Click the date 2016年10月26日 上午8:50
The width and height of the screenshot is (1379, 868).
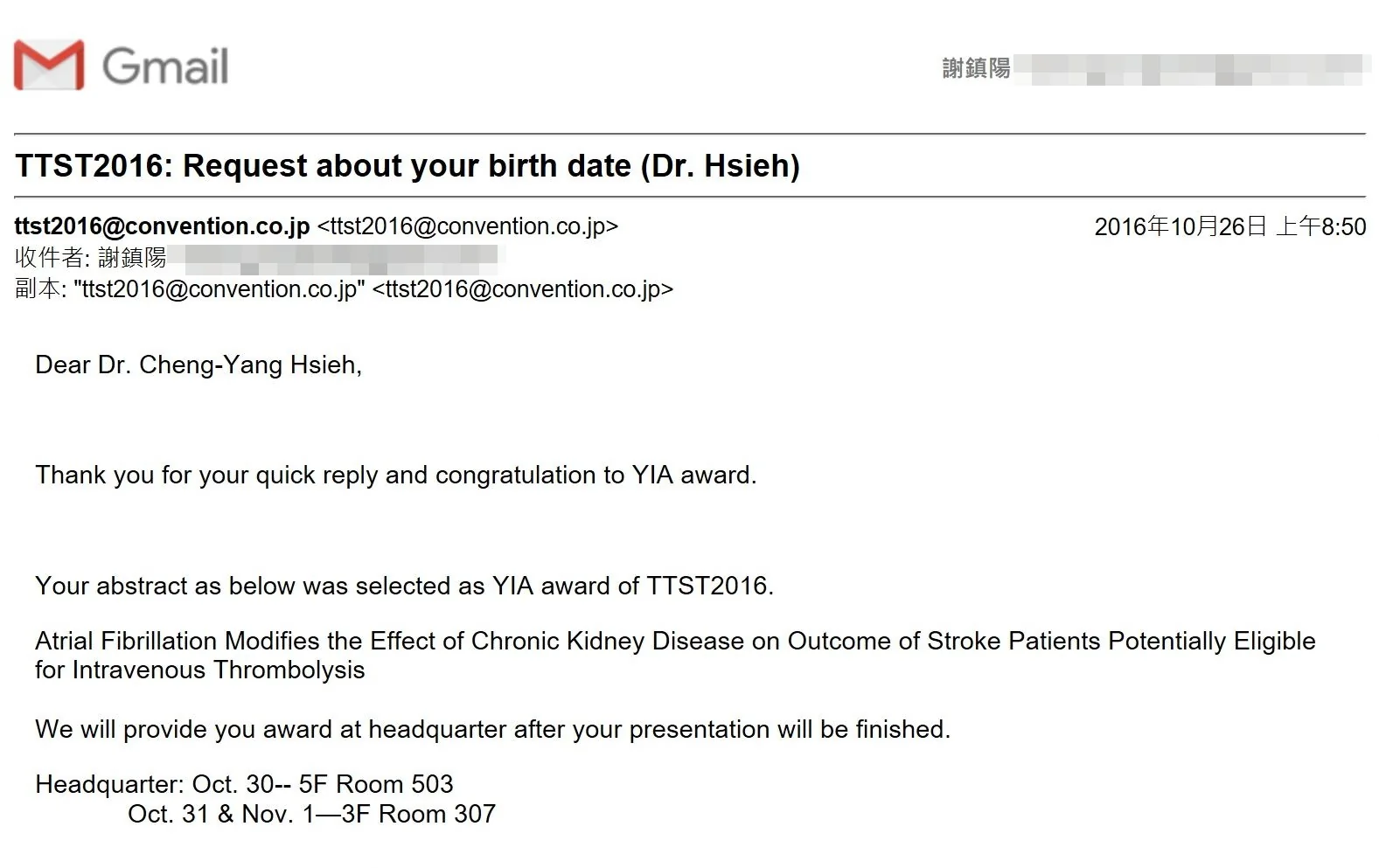[1229, 226]
